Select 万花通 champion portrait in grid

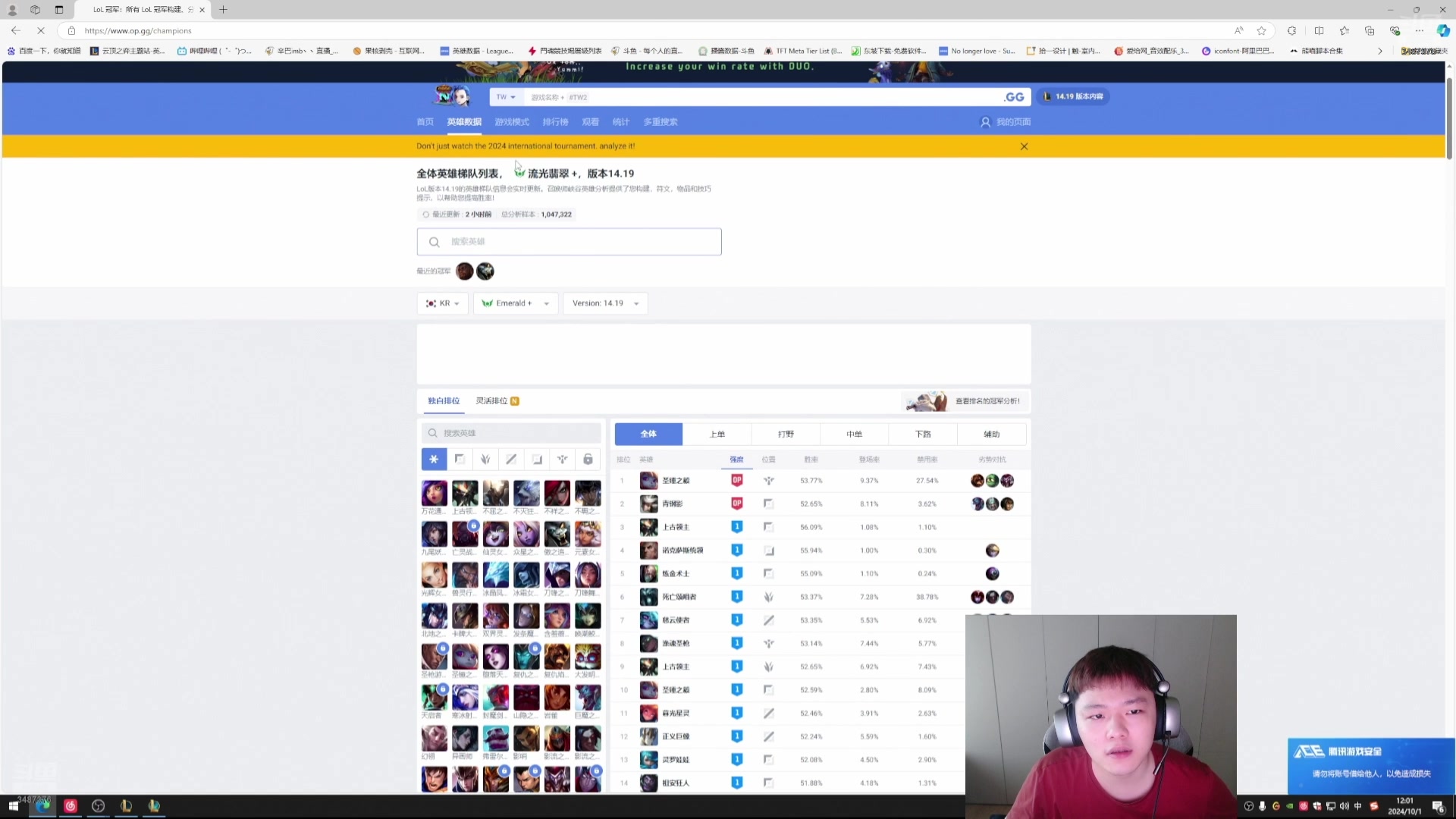435,494
